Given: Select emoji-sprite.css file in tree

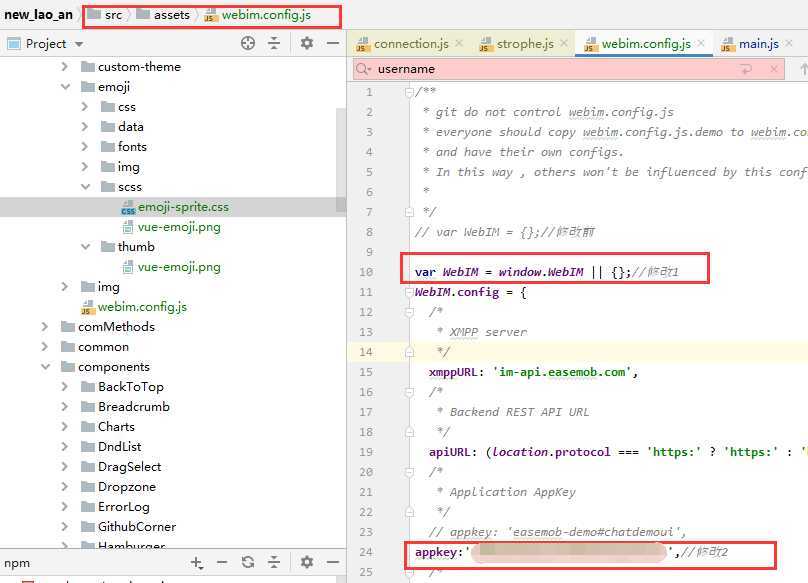Looking at the screenshot, I should click(183, 207).
